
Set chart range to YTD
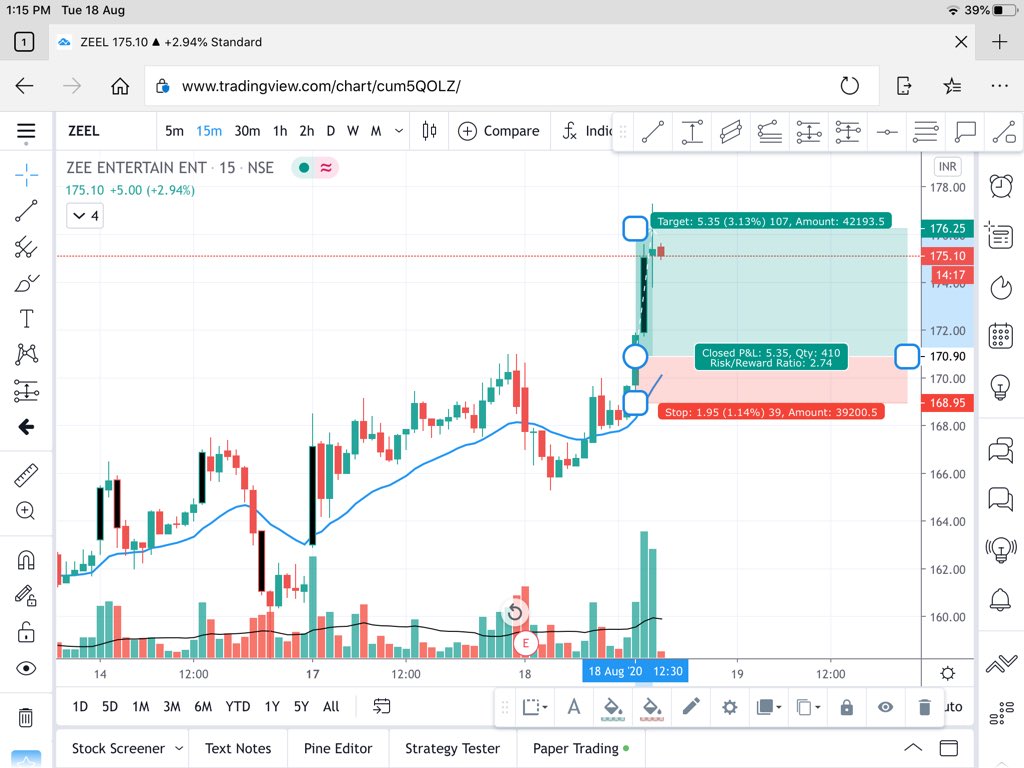[x=238, y=707]
